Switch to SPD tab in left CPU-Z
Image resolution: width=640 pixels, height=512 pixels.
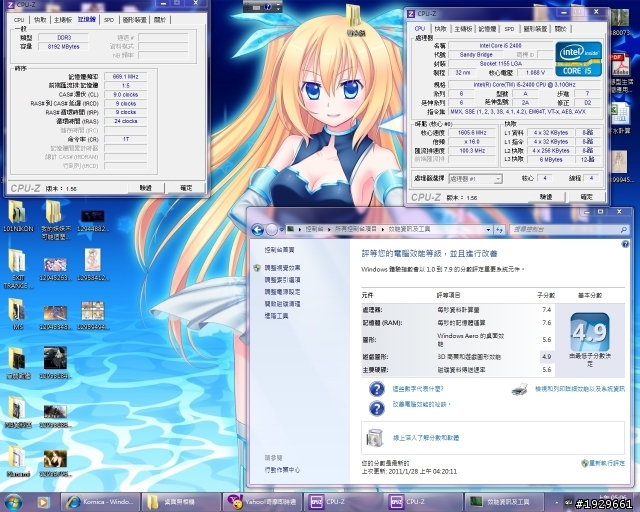tap(109, 20)
